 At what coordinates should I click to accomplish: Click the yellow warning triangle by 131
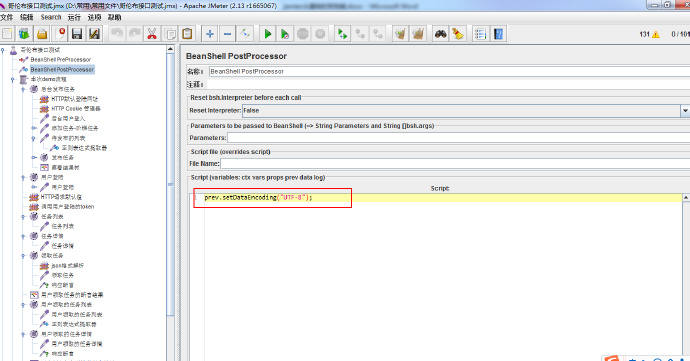pos(656,34)
